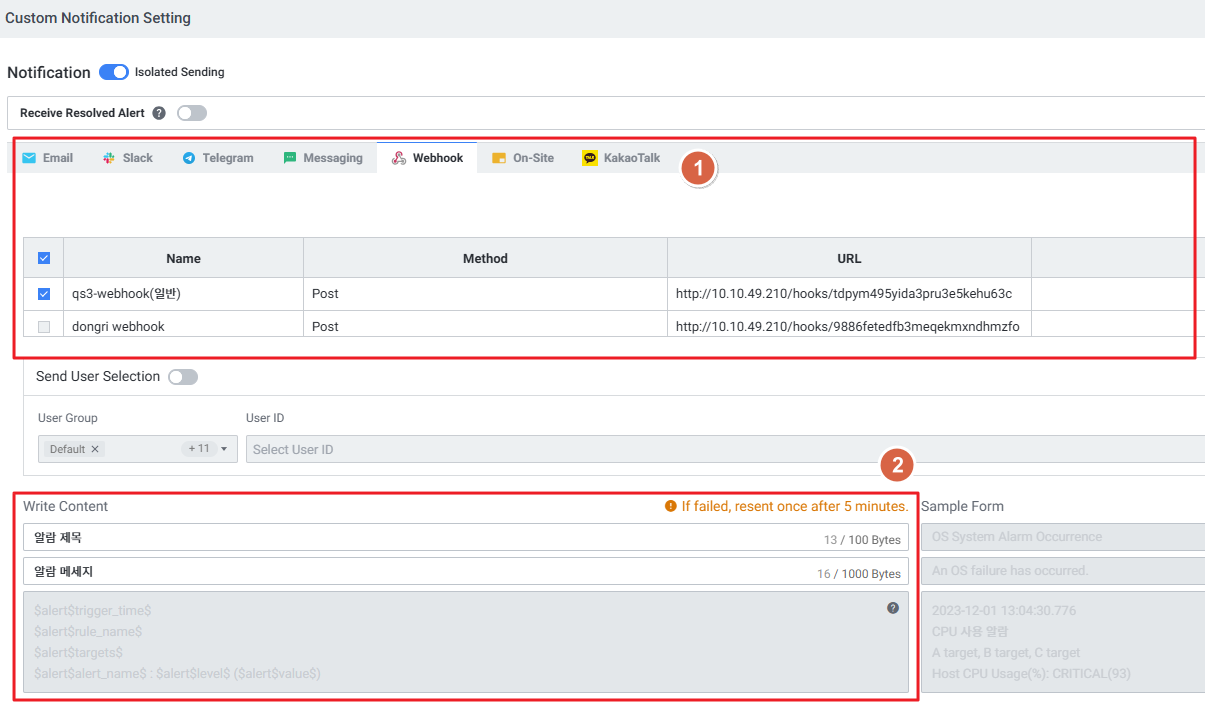The height and width of the screenshot is (709, 1205).
Task: Click help icon beside Receive Resolved Alert
Action: point(159,113)
